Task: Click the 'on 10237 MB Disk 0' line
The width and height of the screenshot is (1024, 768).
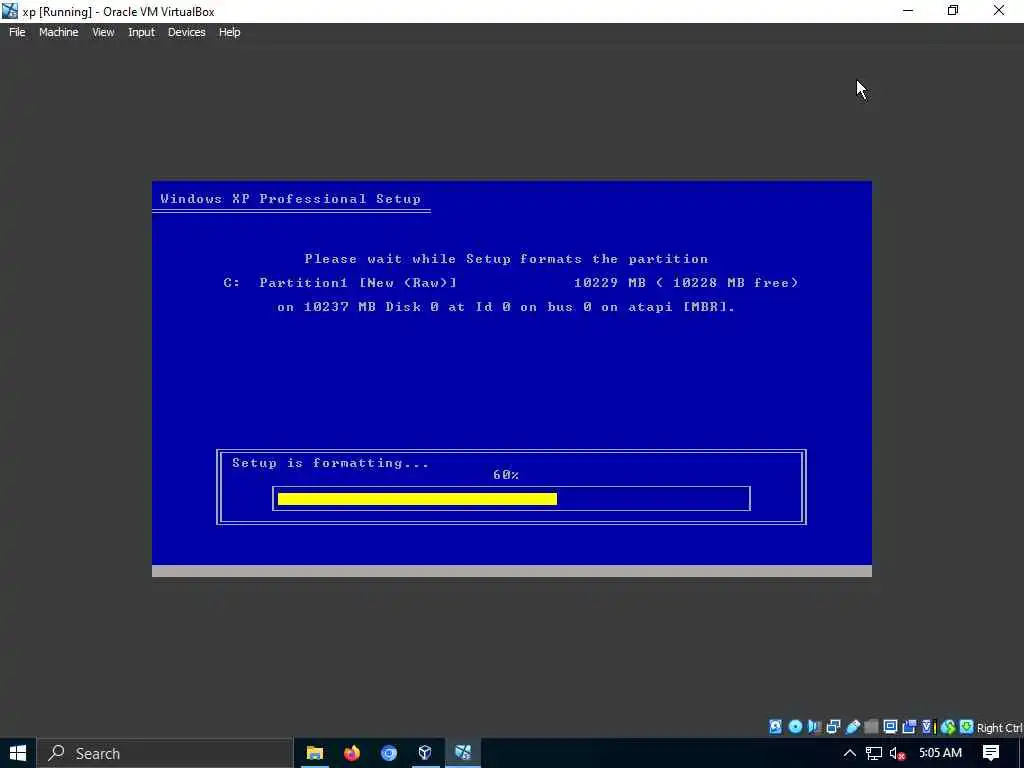Action: 506,307
